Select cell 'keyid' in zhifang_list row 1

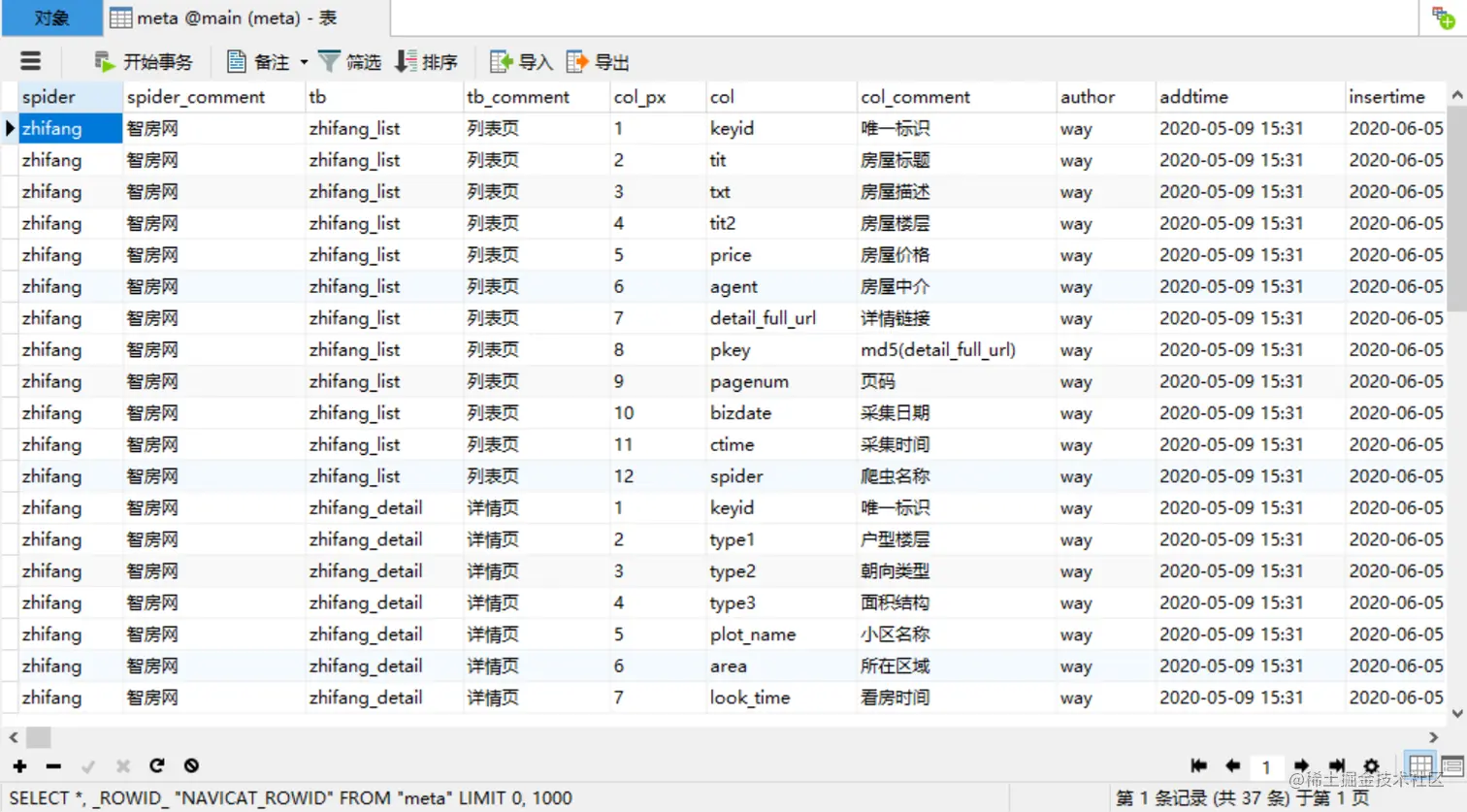click(x=780, y=128)
